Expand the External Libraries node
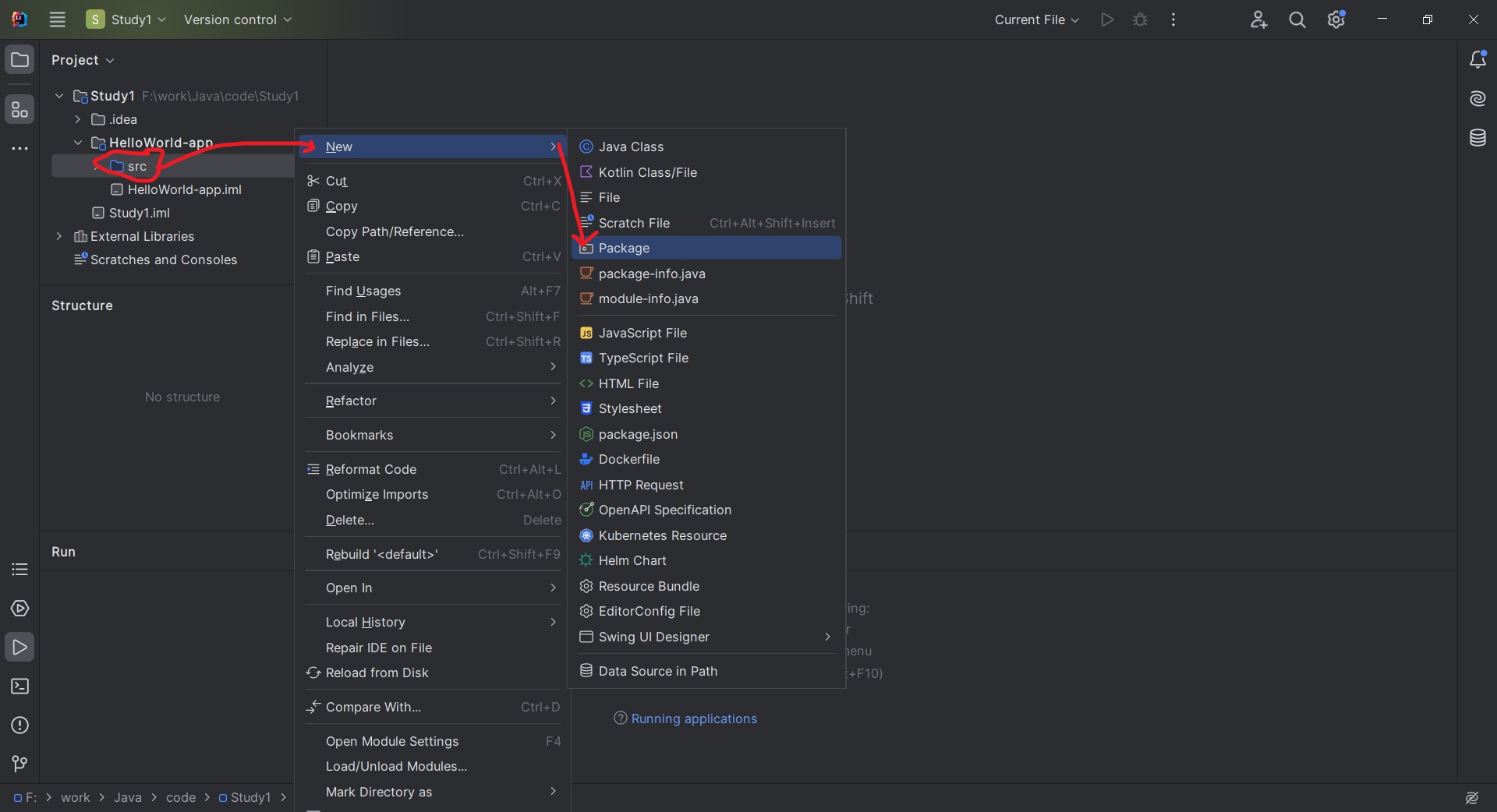The width and height of the screenshot is (1497, 812). (x=59, y=236)
